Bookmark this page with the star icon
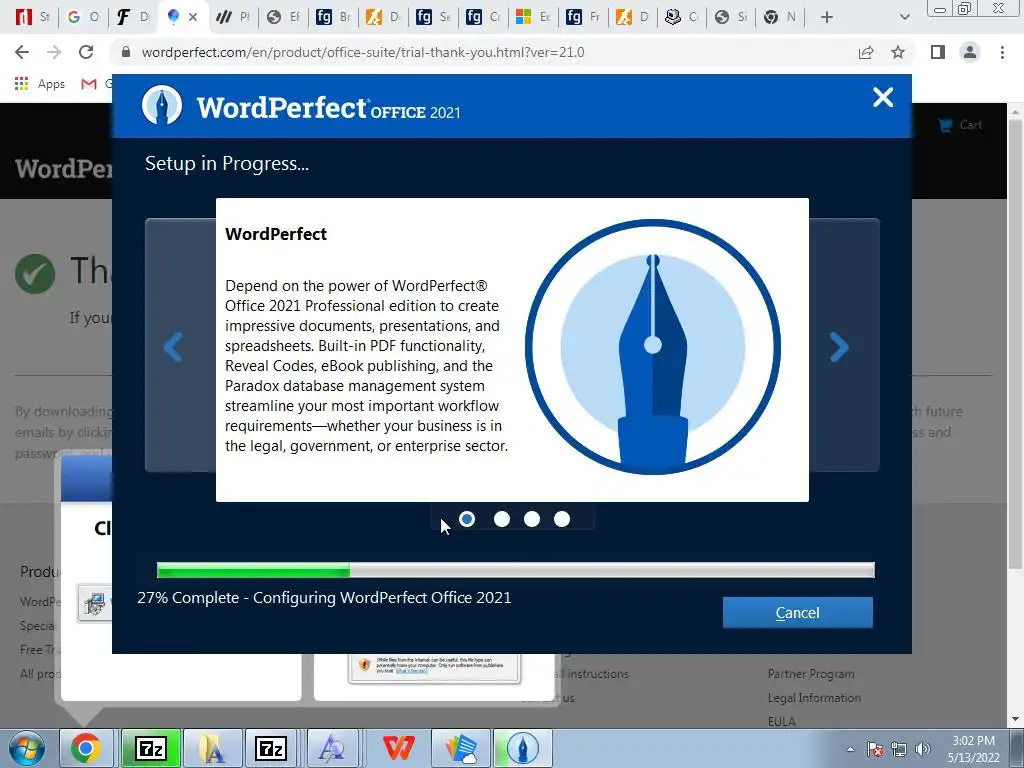 898,52
